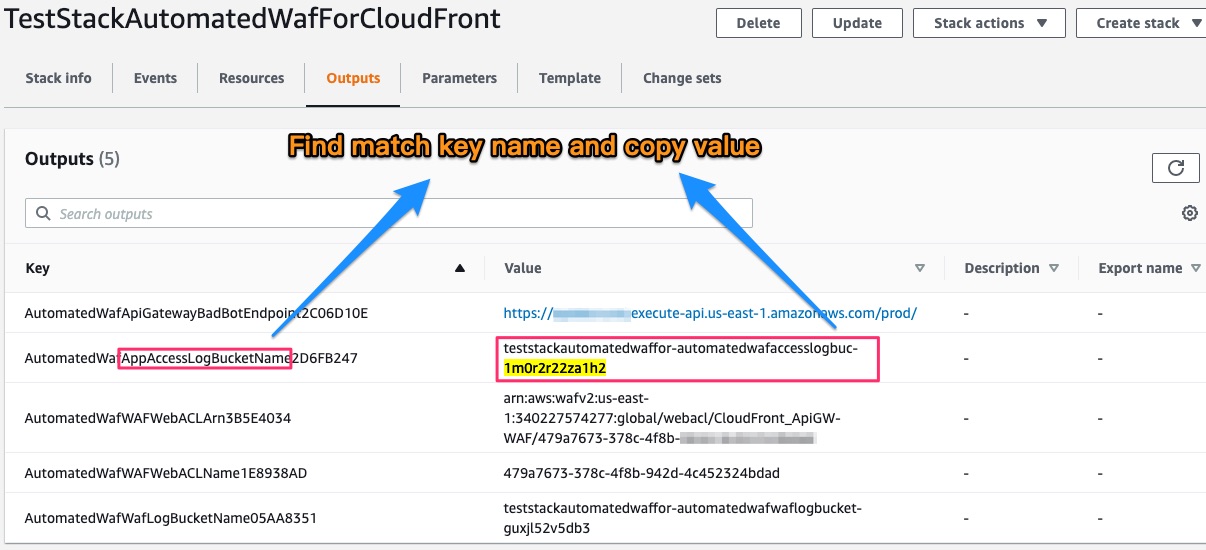1206x550 pixels.
Task: Focus the Search outputs field
Action: click(x=389, y=213)
